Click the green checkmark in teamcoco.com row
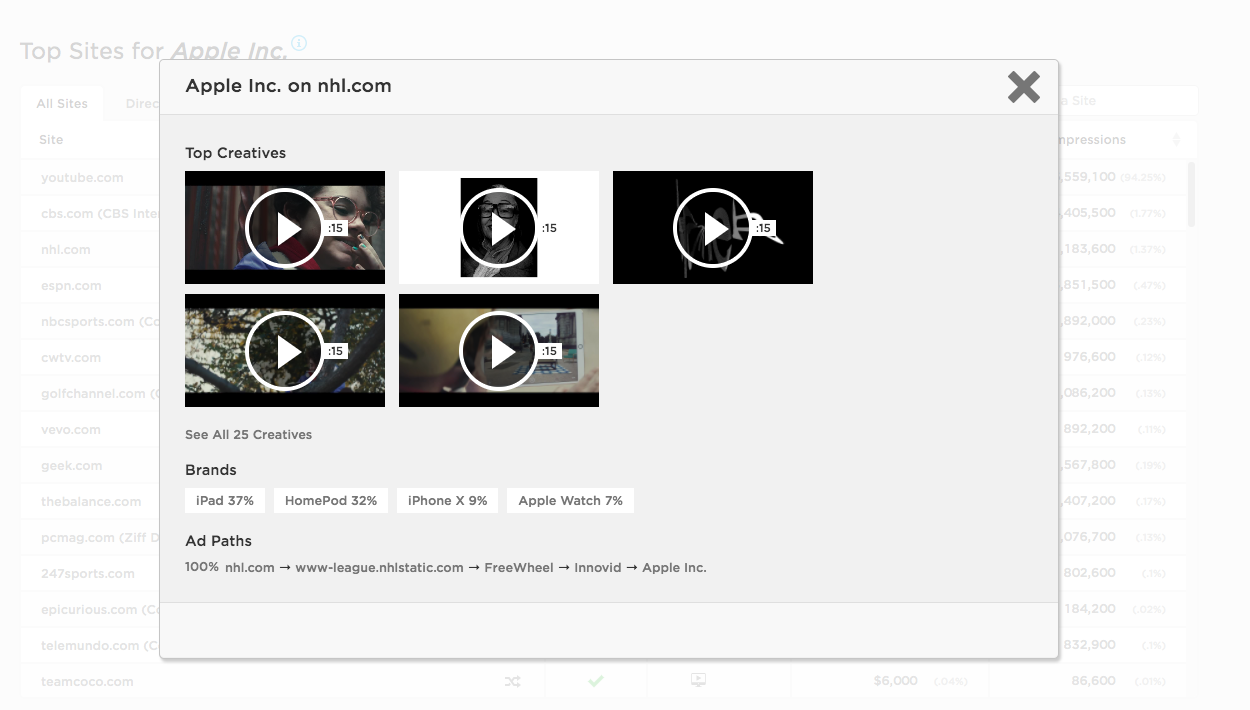The width and height of the screenshot is (1250, 710). point(596,681)
